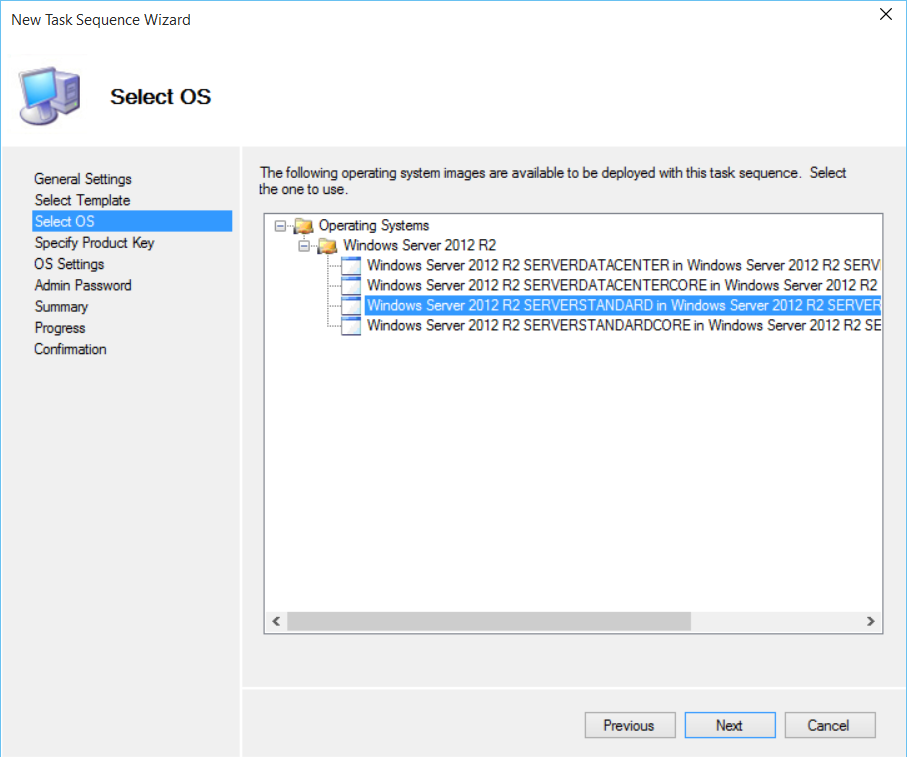The width and height of the screenshot is (907, 757).
Task: Go to the General Settings step
Action: pyautogui.click(x=83, y=179)
